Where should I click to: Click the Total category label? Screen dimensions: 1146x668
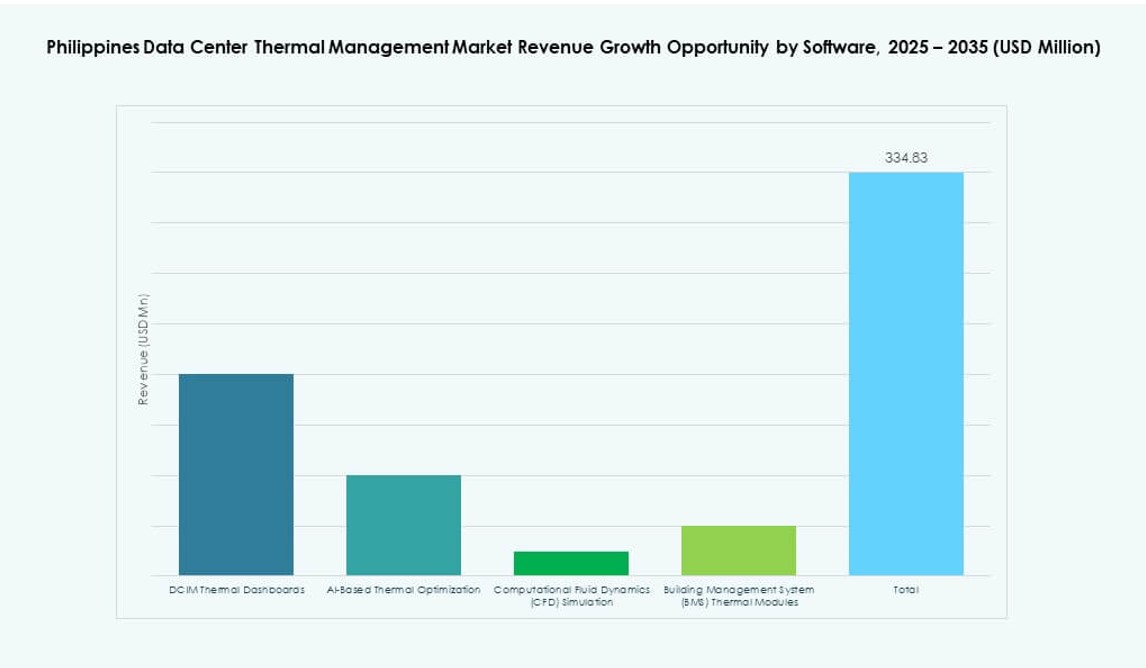tap(906, 590)
